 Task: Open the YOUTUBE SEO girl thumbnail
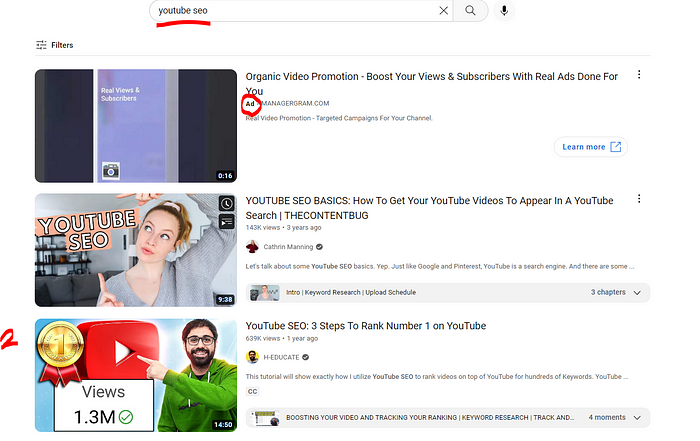(136, 250)
